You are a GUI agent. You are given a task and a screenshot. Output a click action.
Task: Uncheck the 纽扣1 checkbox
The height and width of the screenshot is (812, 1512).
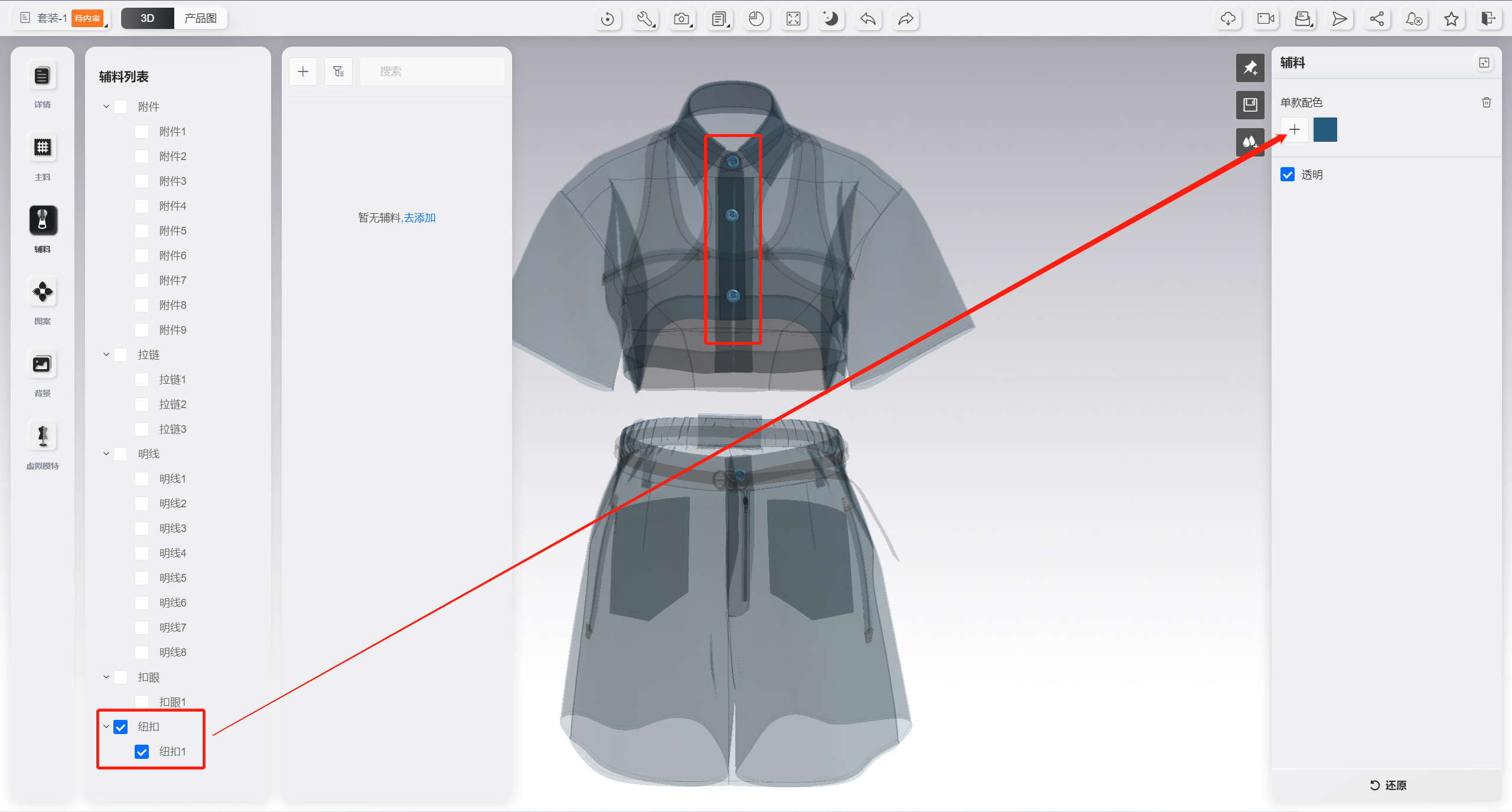pyautogui.click(x=142, y=752)
